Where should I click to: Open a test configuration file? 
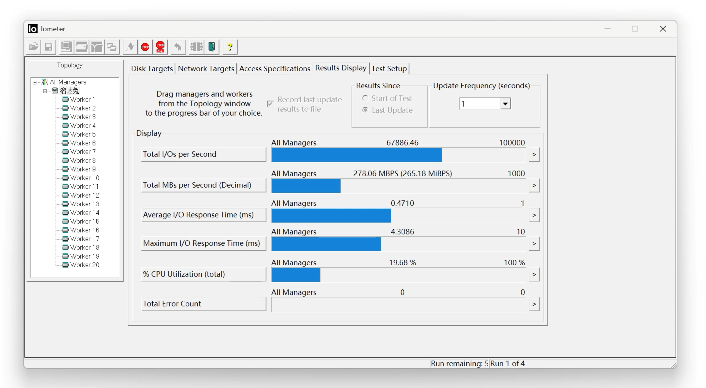(33, 47)
